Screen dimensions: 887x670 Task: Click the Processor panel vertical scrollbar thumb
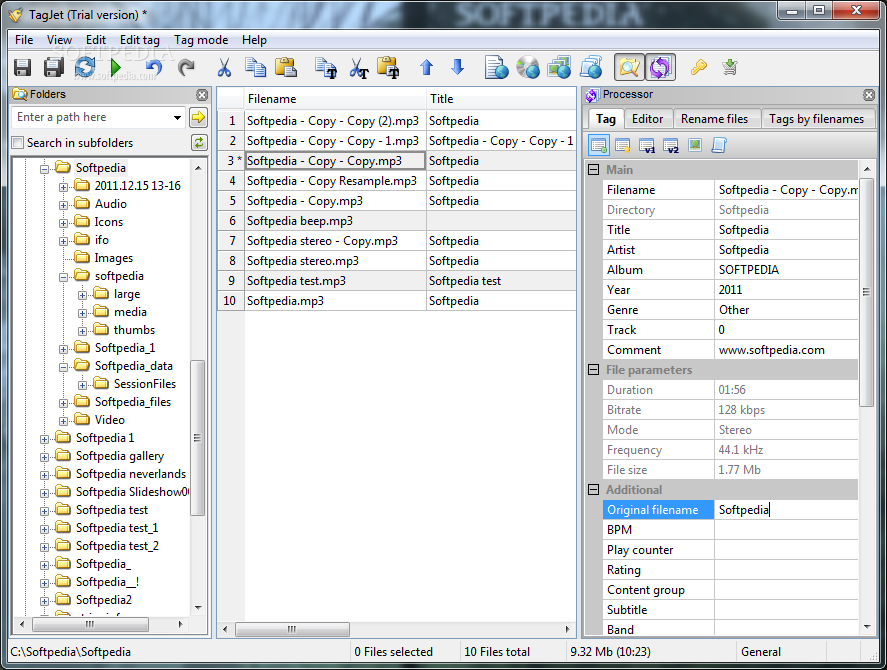pyautogui.click(x=866, y=292)
